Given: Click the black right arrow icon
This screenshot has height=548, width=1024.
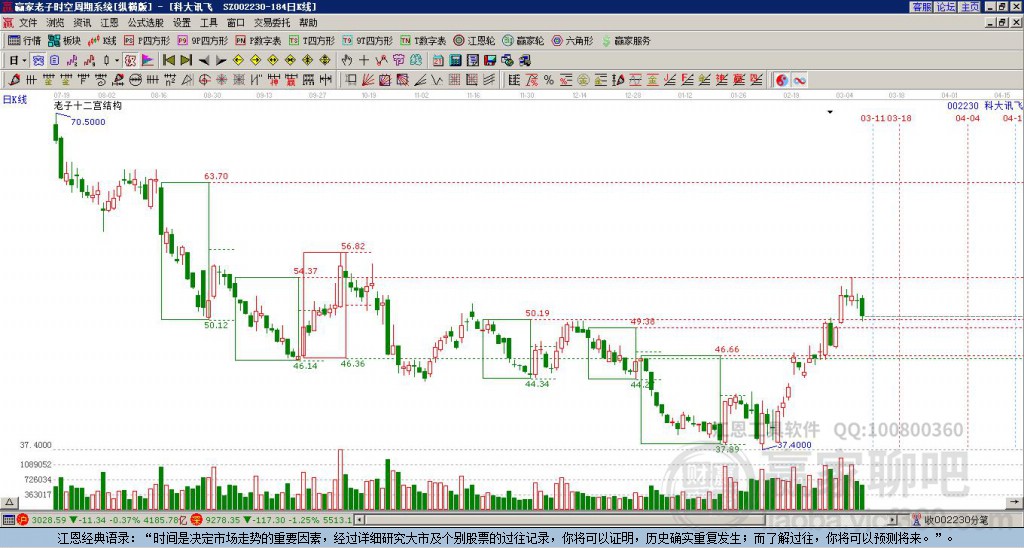Looking at the screenshot, I should (221, 61).
